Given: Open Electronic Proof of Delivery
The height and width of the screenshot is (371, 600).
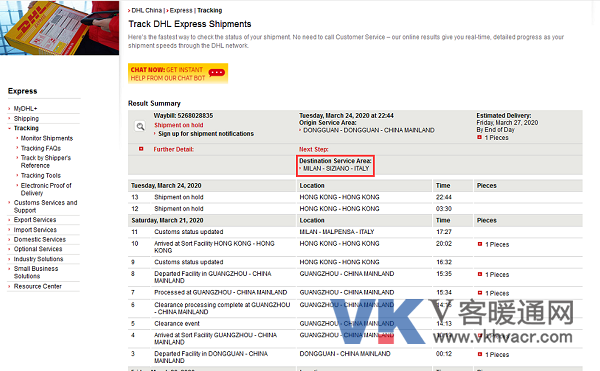Looking at the screenshot, I should point(46,189).
